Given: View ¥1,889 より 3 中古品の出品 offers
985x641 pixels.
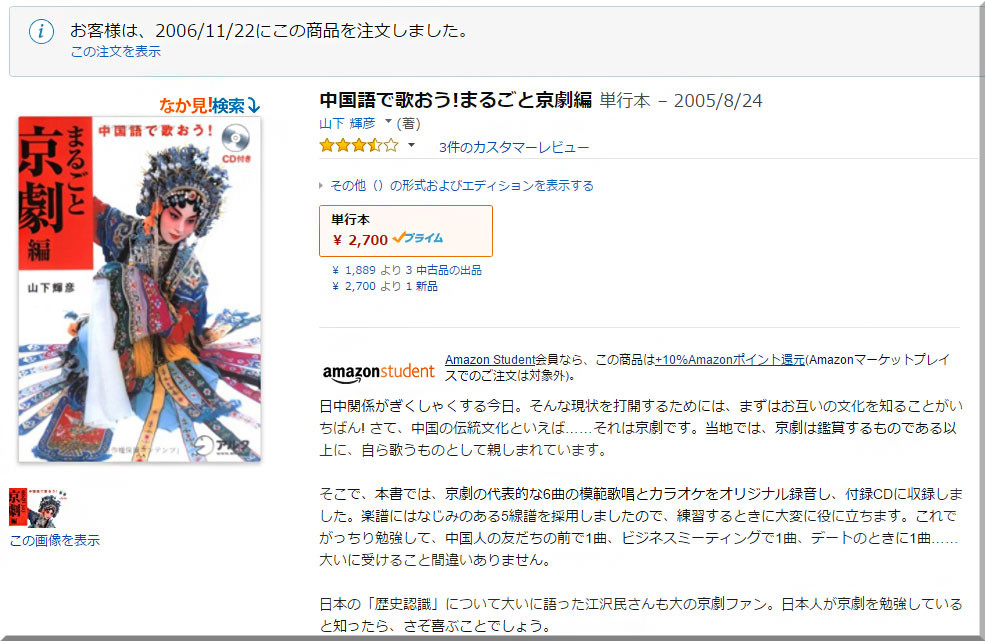Looking at the screenshot, I should [x=406, y=270].
